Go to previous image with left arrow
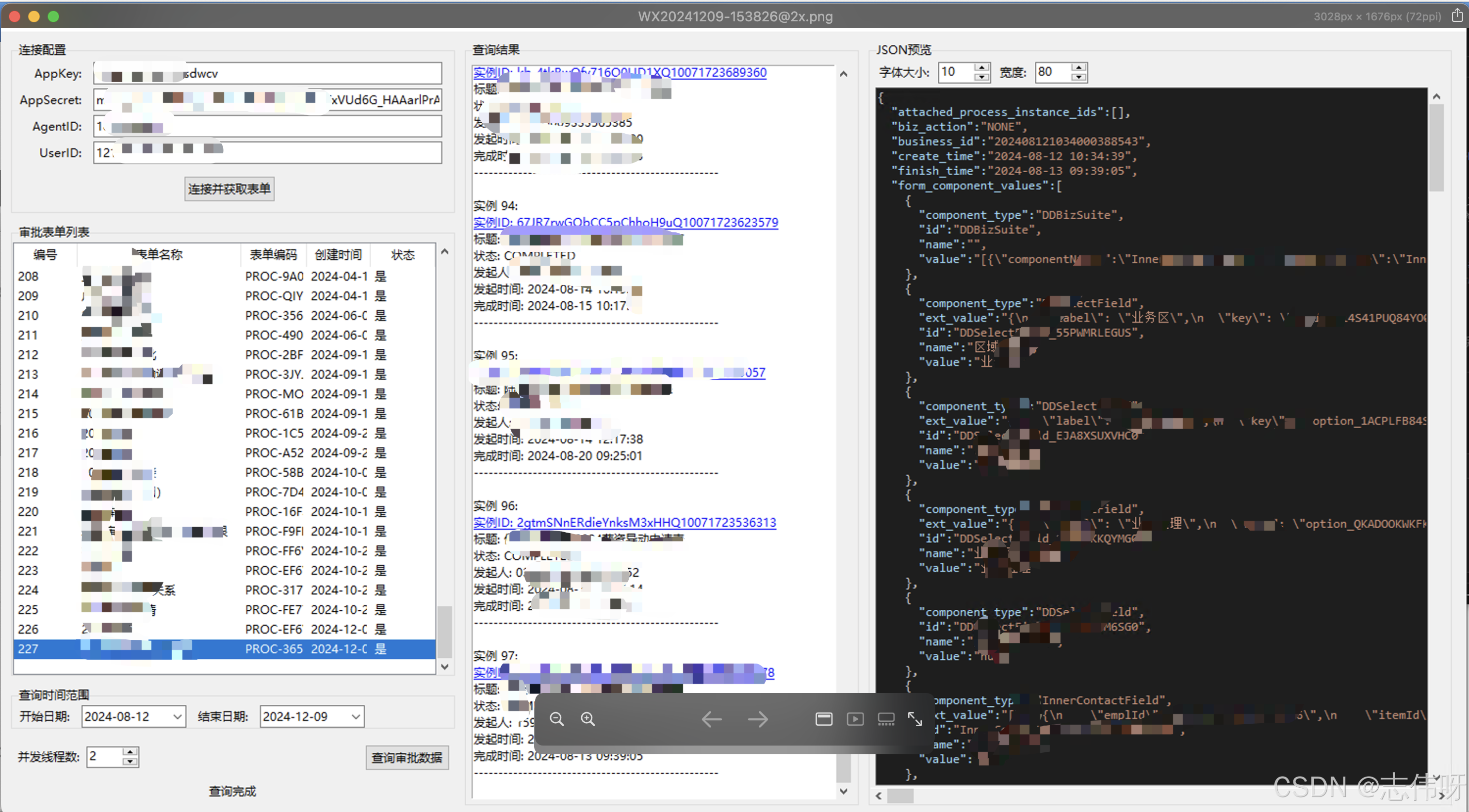1469x812 pixels. click(x=711, y=719)
